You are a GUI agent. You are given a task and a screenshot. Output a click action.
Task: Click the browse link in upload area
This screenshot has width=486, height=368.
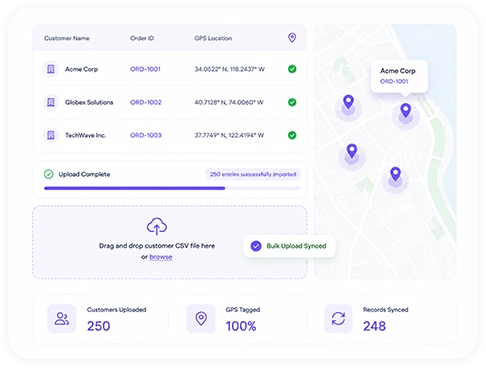(x=161, y=257)
